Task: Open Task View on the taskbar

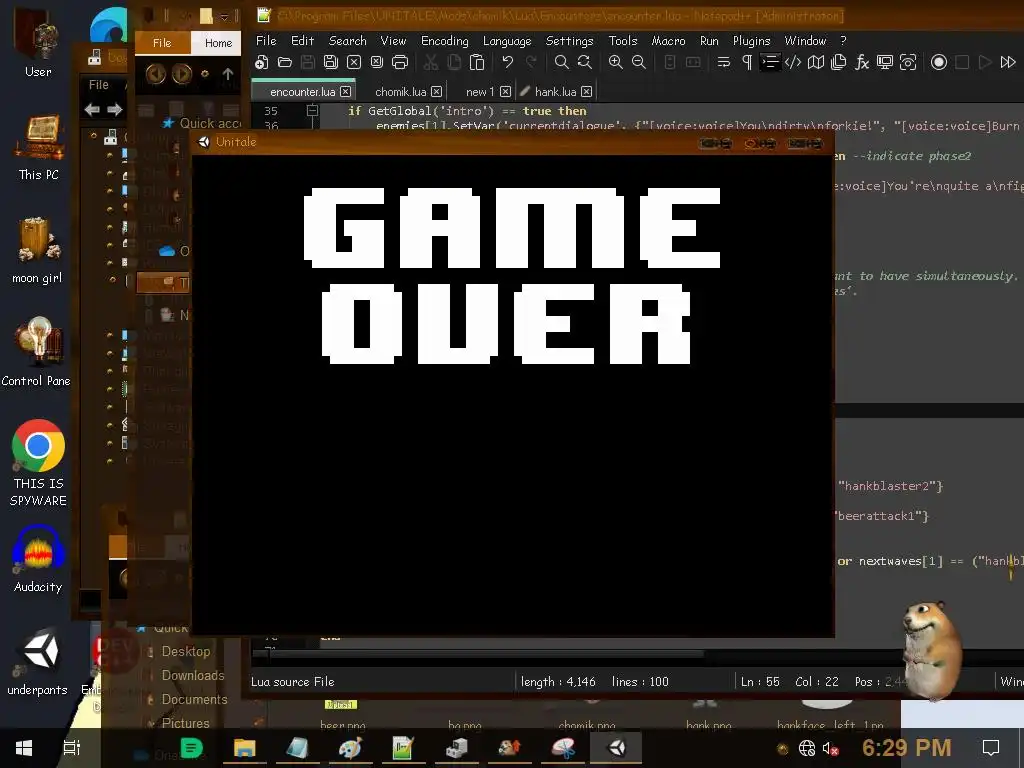Action: coord(72,748)
